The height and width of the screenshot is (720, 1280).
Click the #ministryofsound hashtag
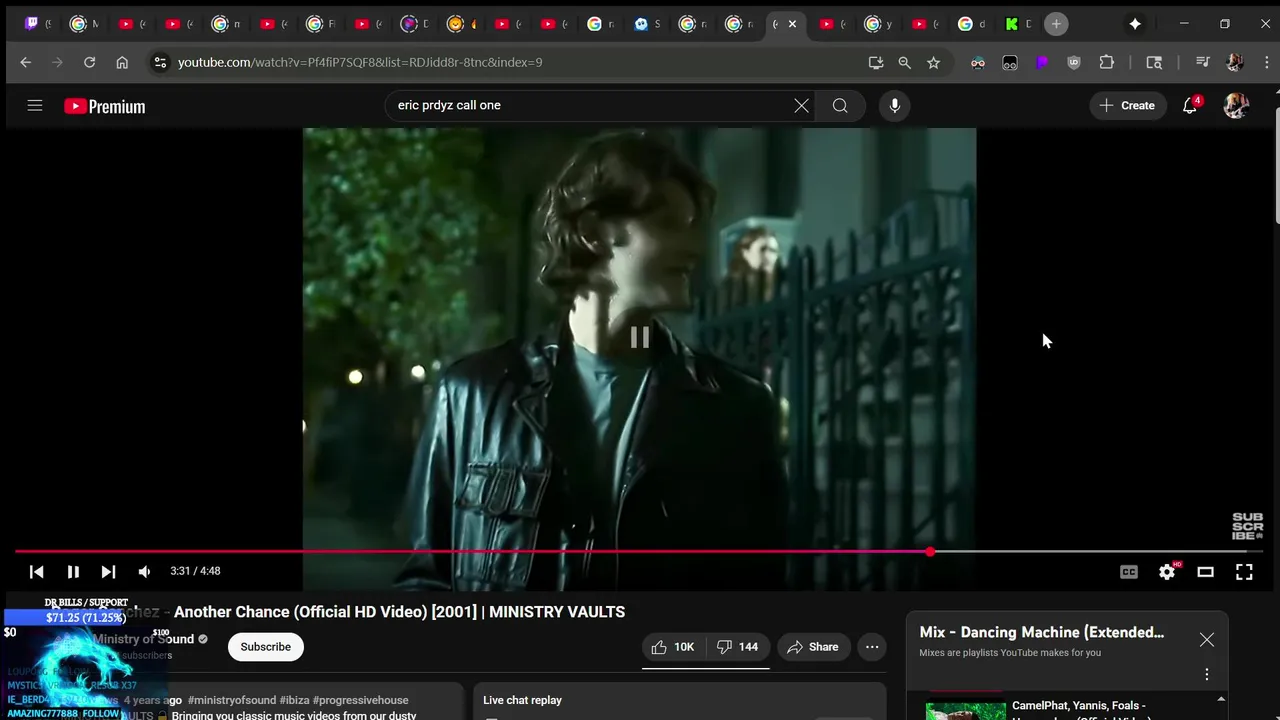(232, 700)
